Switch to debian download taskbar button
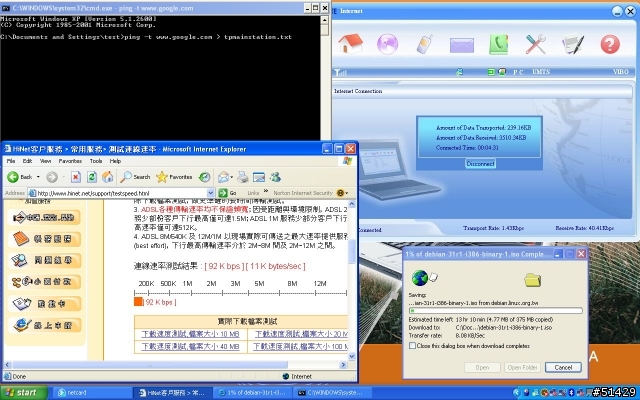The image size is (640, 400). click(252, 393)
